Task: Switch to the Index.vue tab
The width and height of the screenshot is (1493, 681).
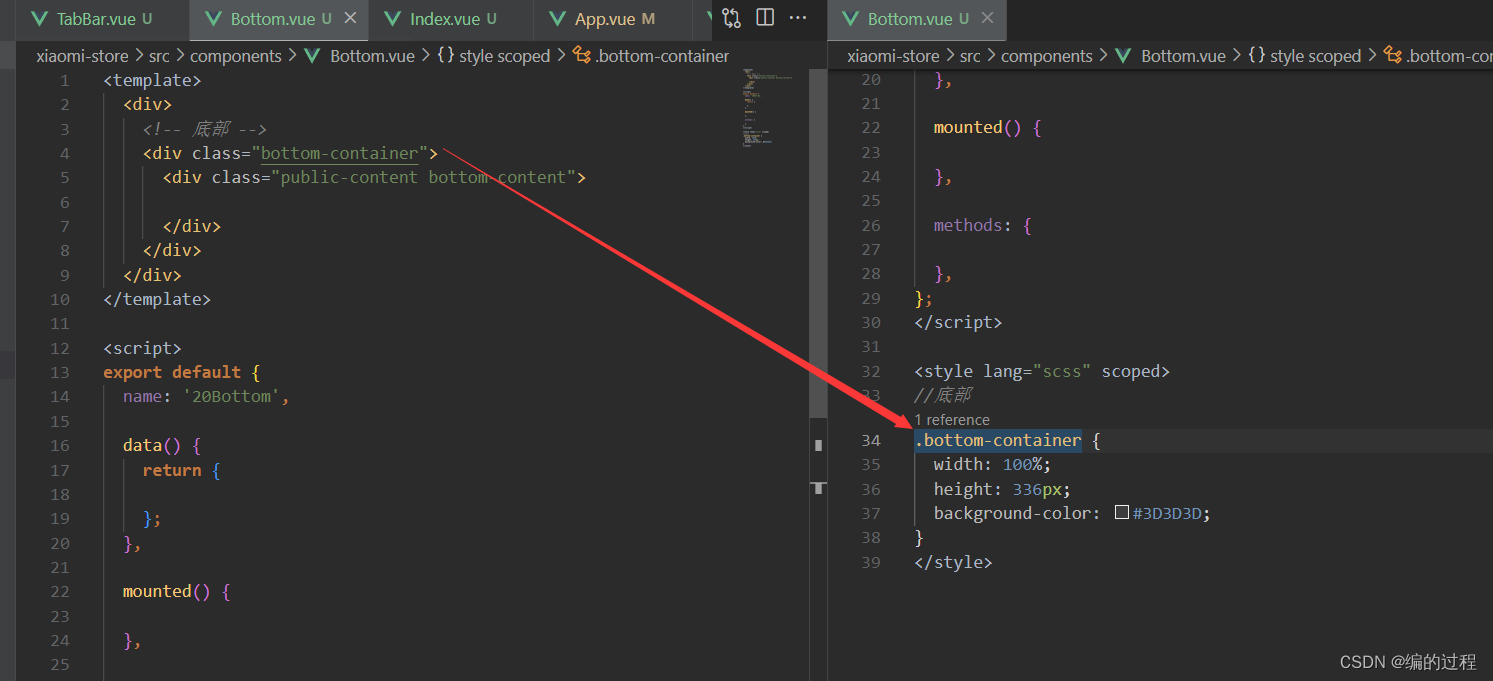Action: (x=452, y=19)
